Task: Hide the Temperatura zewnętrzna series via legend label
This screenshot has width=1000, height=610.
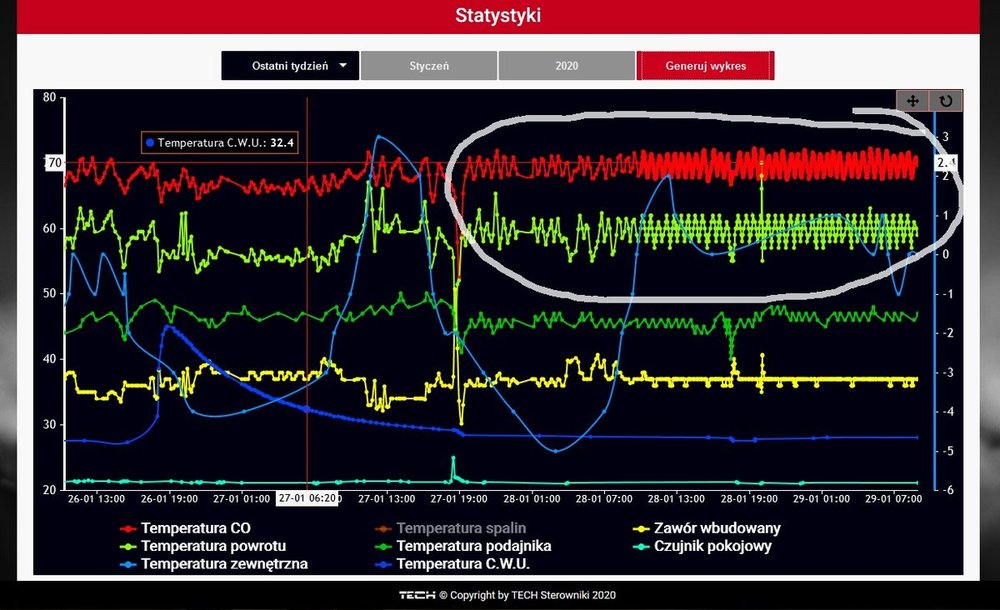Action: 224,564
